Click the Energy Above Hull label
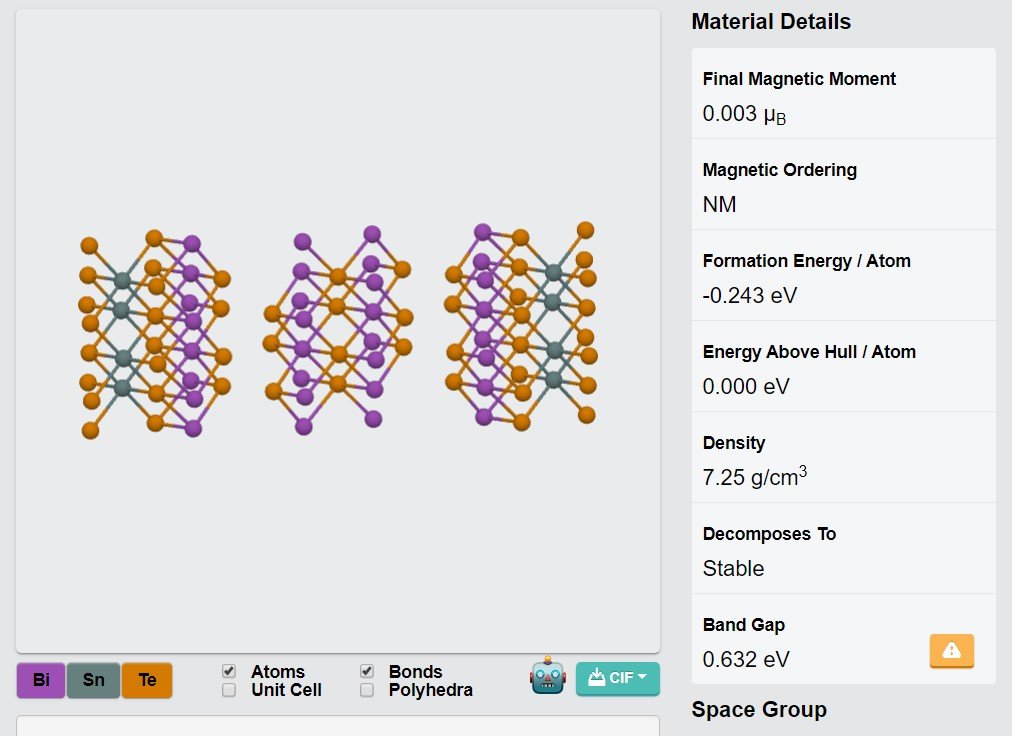Screen dimensions: 1012x736 pyautogui.click(x=809, y=352)
